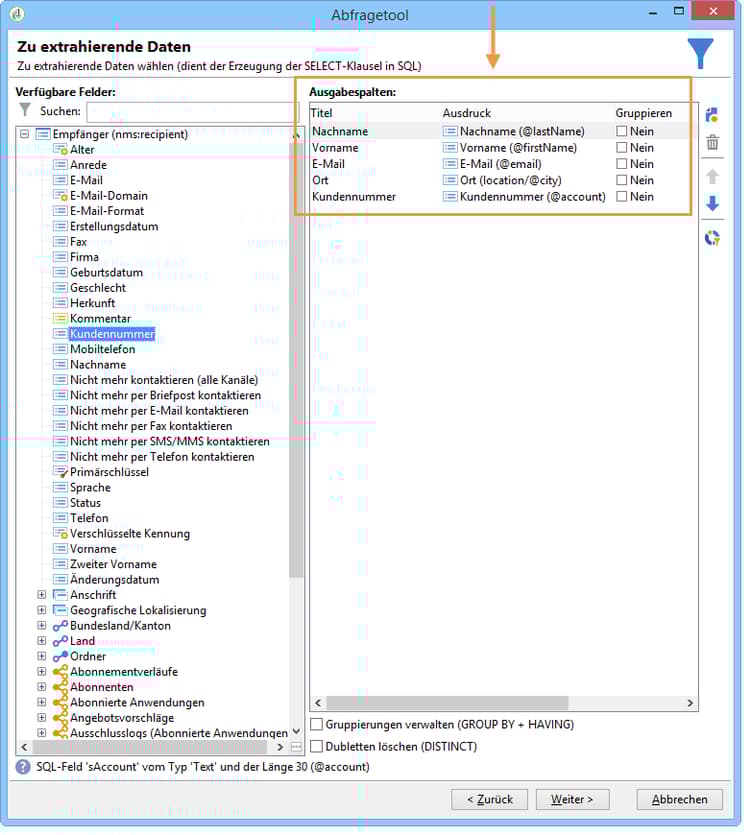
Task: Select the Kundennummer field in tree
Action: 112,334
